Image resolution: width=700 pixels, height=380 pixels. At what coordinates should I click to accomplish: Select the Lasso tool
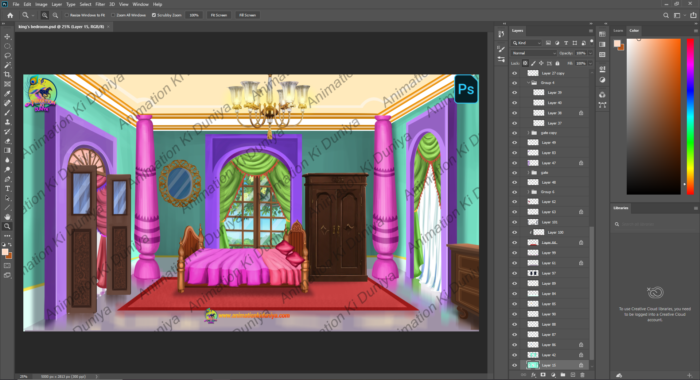[7, 56]
